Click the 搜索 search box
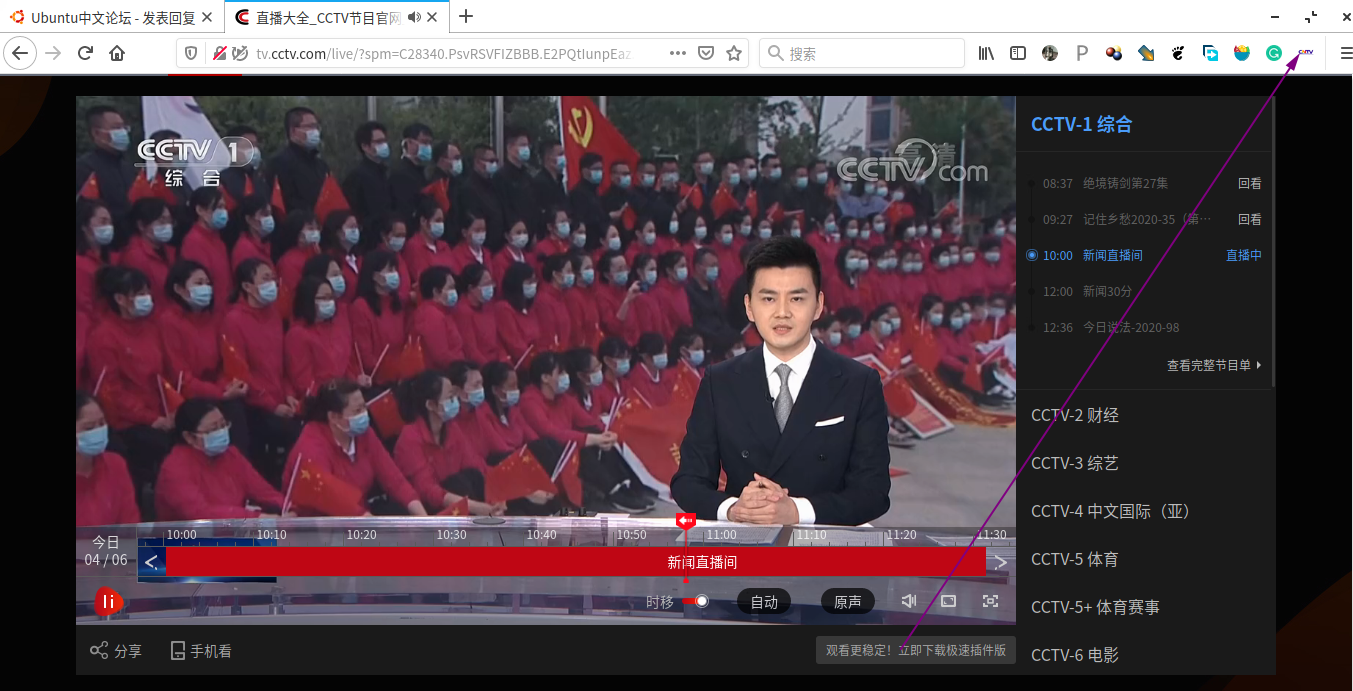 coord(862,53)
